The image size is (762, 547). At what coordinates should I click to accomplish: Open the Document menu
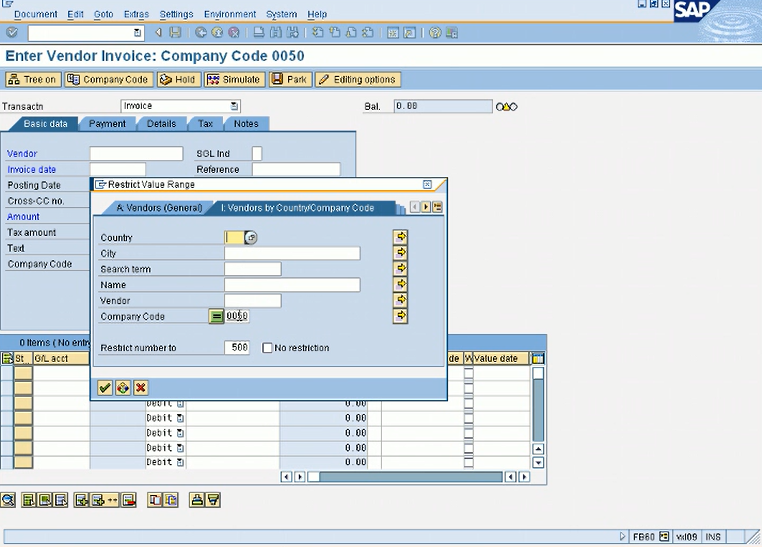point(35,14)
